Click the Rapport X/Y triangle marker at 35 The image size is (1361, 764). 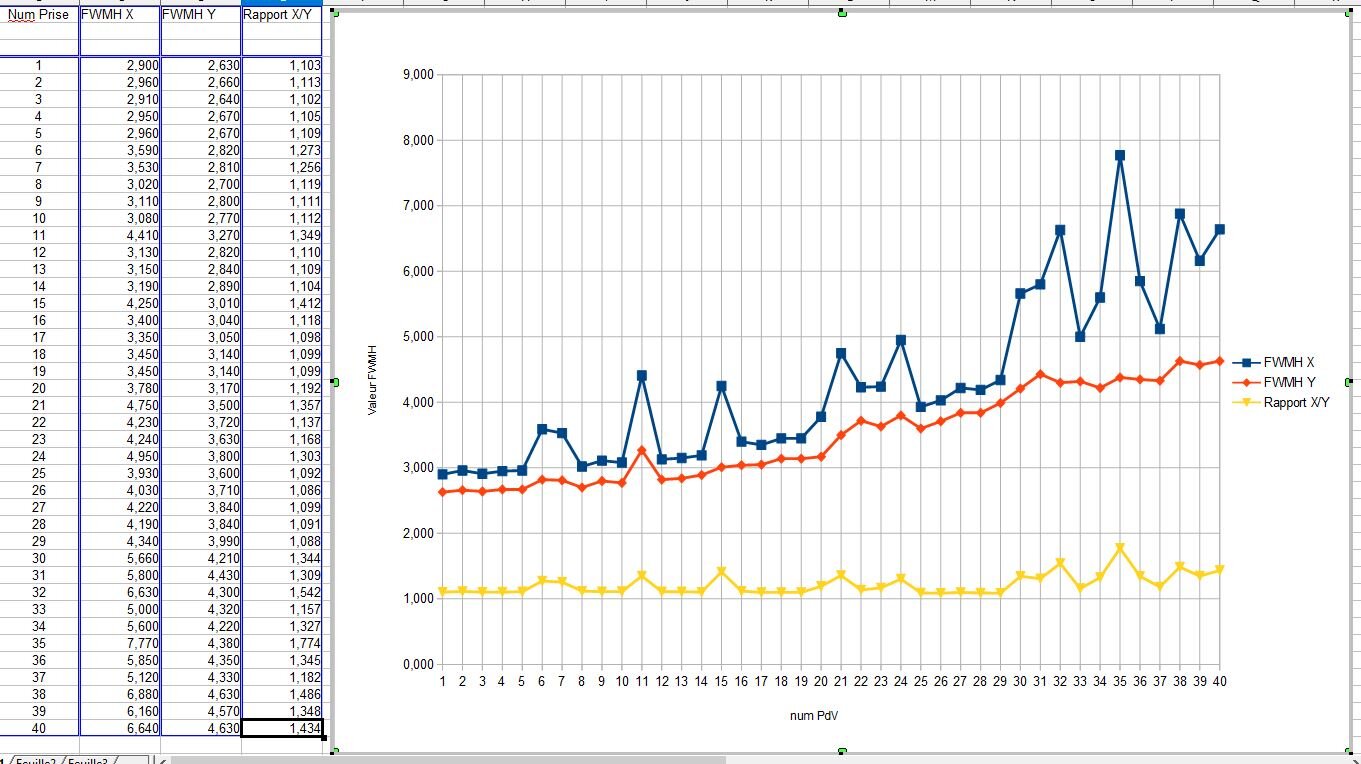coord(1120,548)
